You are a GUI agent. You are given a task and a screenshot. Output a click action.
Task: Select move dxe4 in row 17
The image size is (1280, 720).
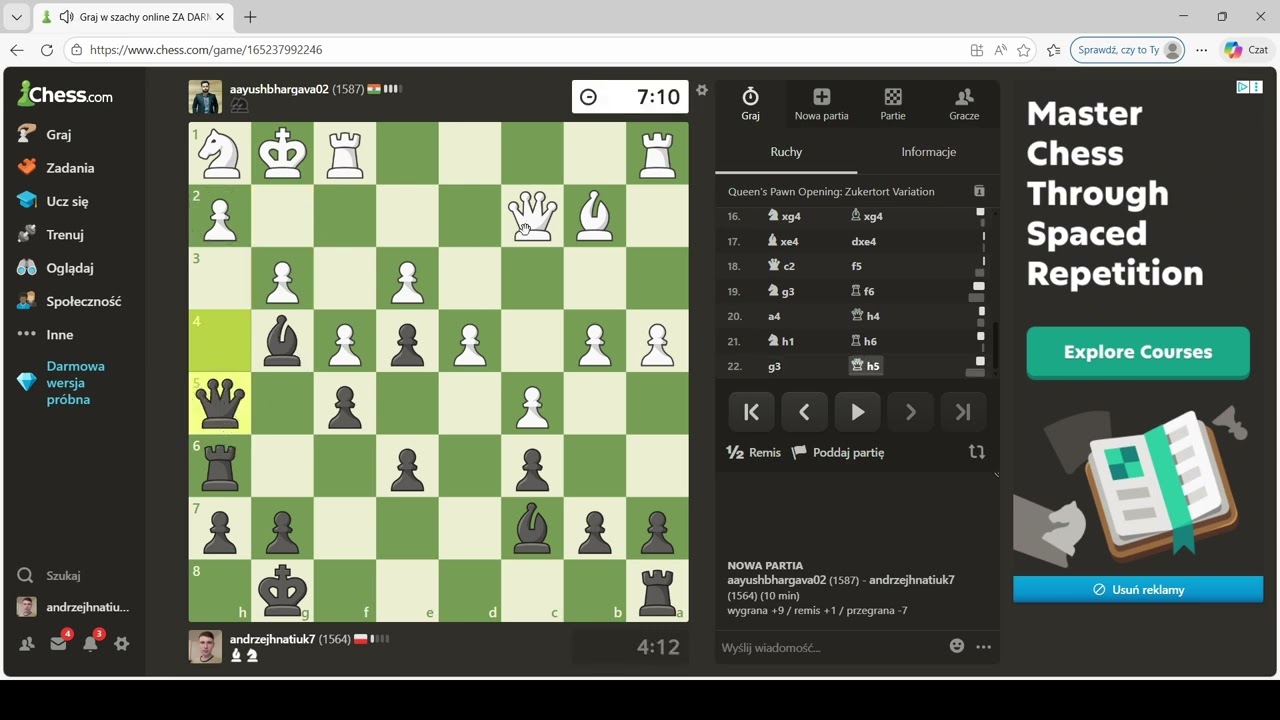point(864,241)
